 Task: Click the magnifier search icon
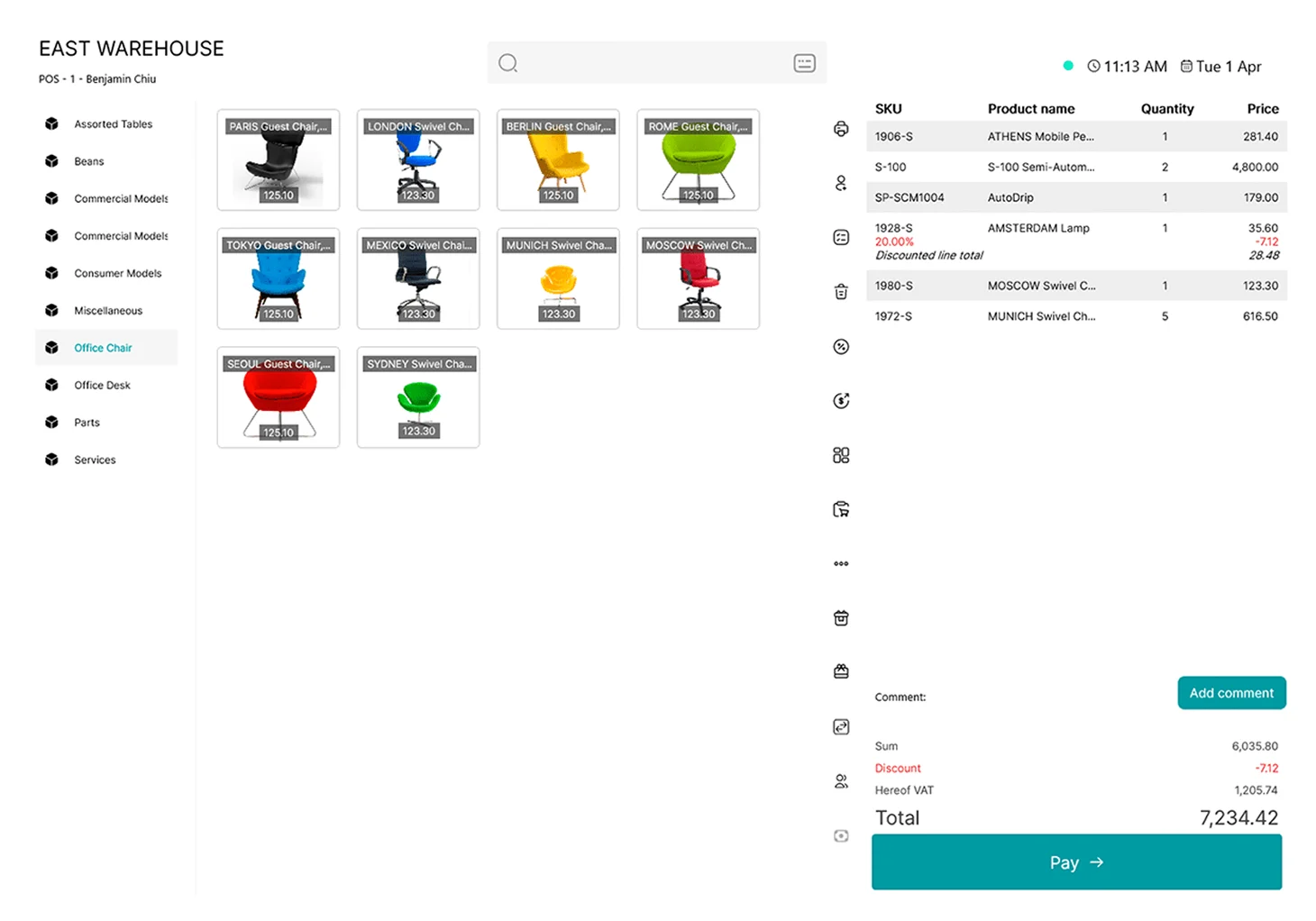508,62
